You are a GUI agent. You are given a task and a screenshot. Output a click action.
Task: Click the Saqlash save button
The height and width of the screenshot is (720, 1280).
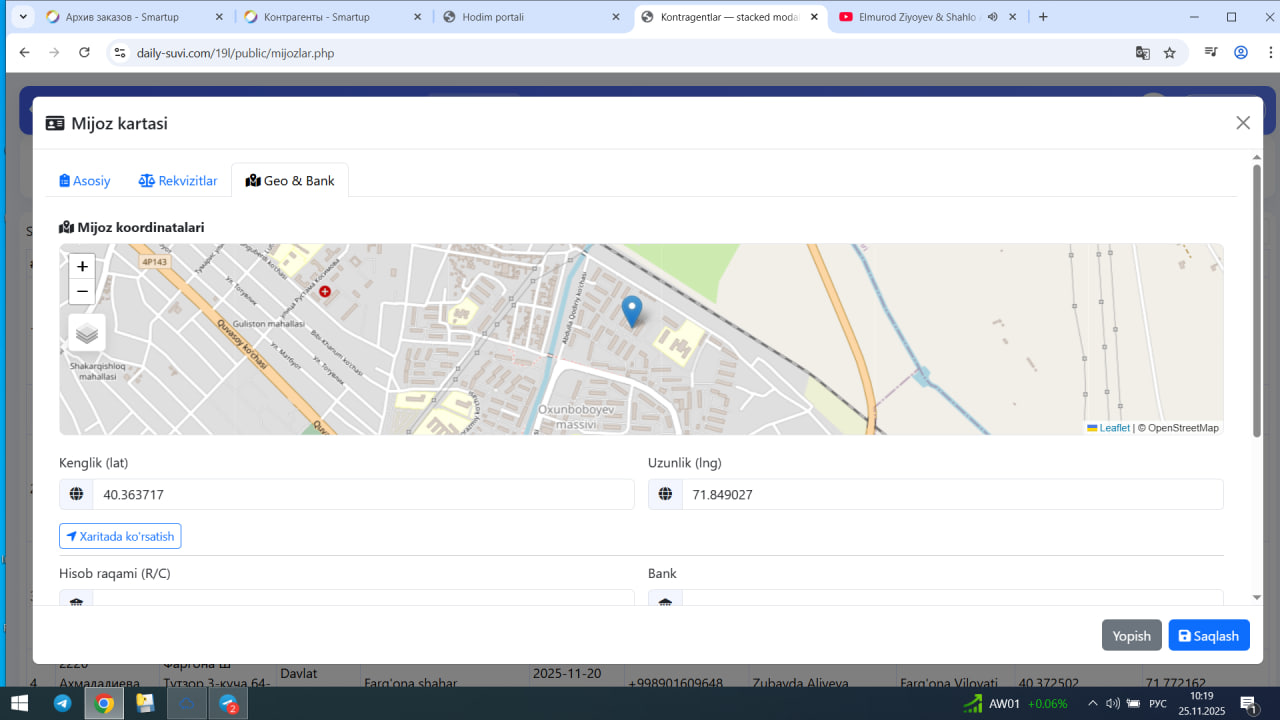point(1208,636)
